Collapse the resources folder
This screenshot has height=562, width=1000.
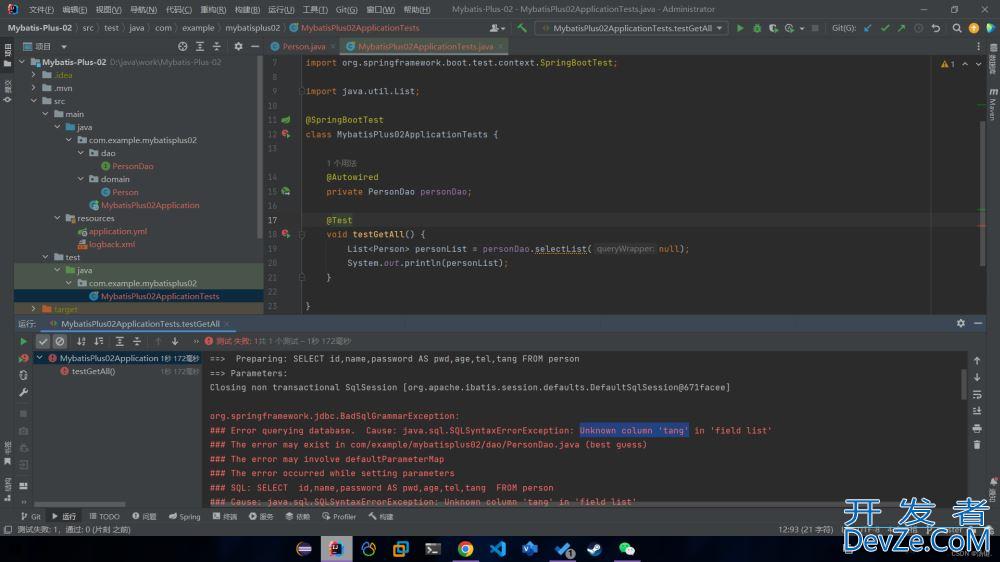click(57, 218)
